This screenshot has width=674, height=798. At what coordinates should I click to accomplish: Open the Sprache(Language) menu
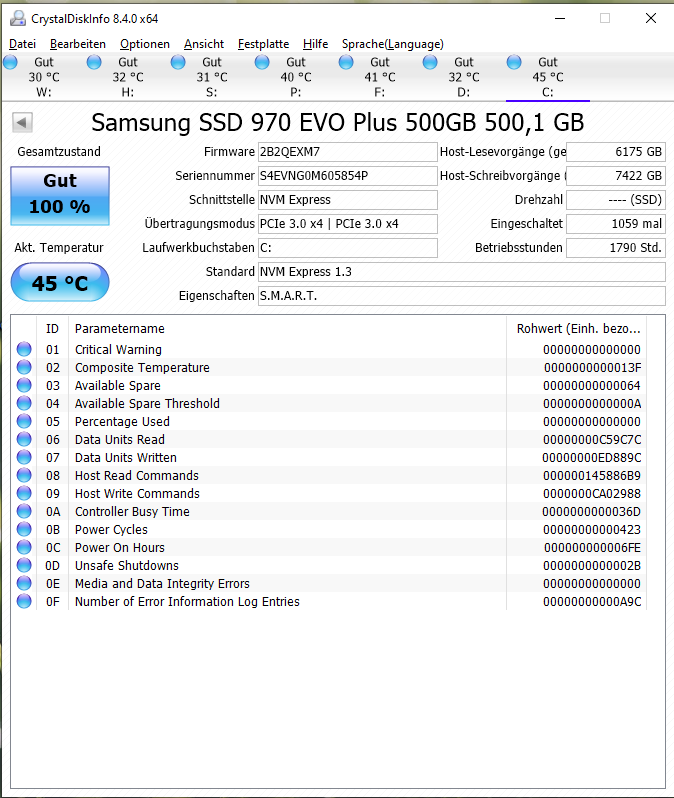392,44
